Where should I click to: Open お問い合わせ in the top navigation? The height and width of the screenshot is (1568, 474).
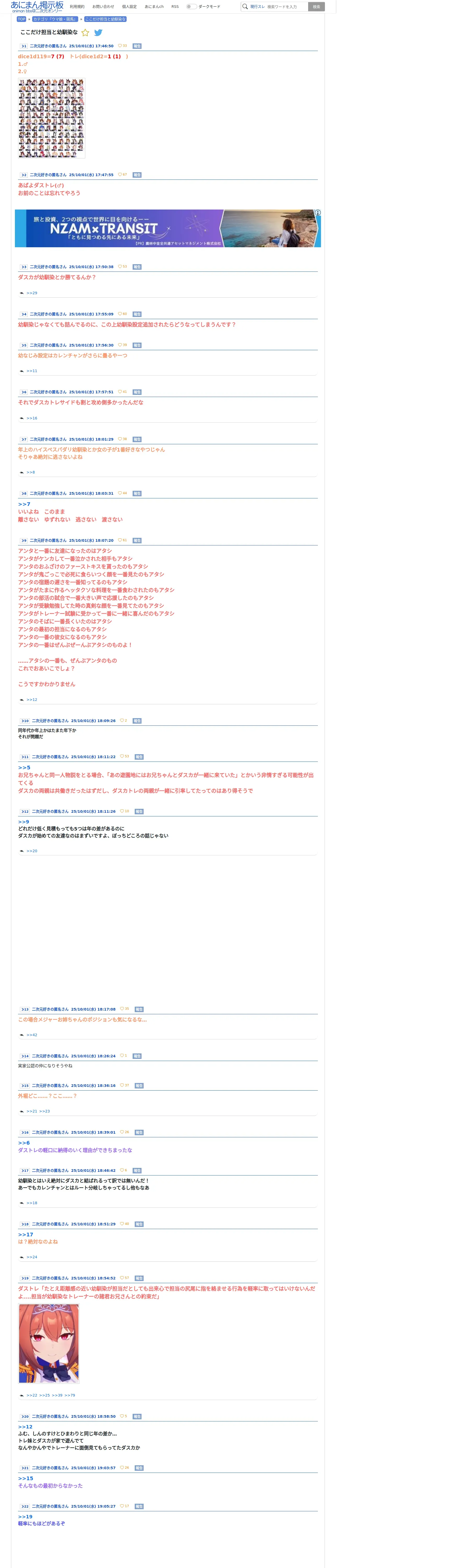coord(104,7)
